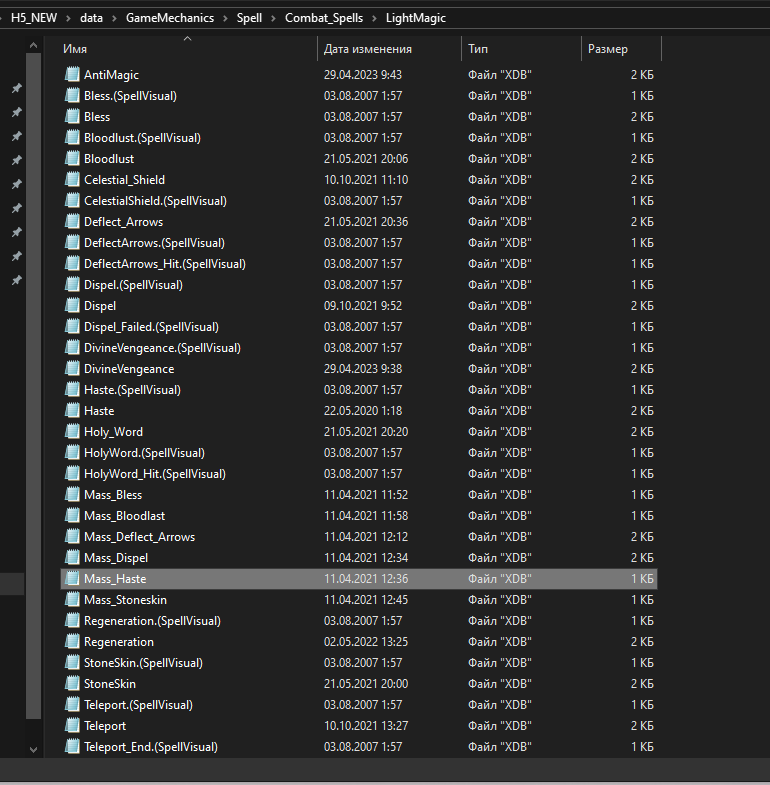Click date 29.04.2023 9:43 of AntiMagic
This screenshot has width=770, height=785.
click(x=362, y=75)
